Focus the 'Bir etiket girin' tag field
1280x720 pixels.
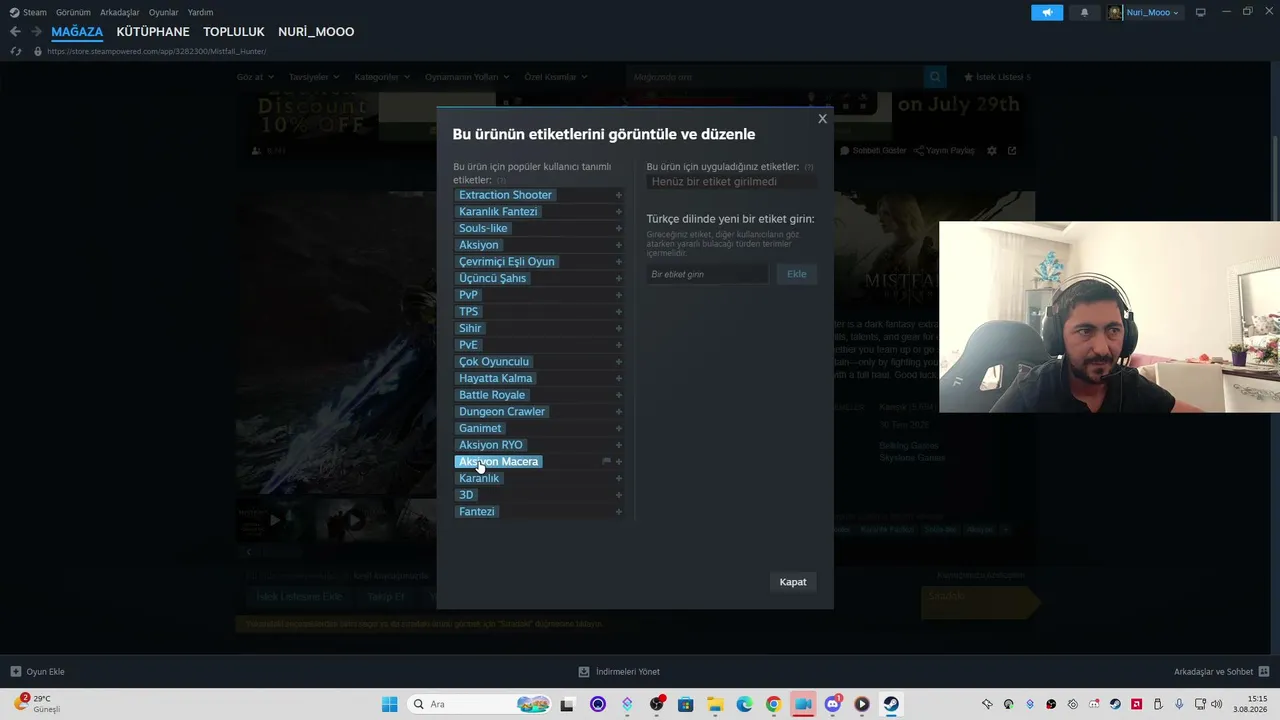tap(708, 274)
